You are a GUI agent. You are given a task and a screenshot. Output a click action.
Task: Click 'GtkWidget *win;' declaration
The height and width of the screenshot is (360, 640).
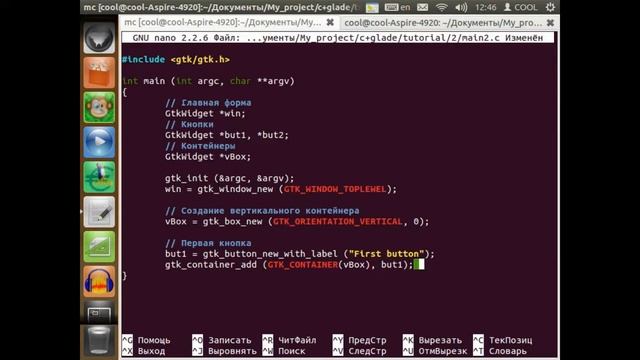point(205,113)
